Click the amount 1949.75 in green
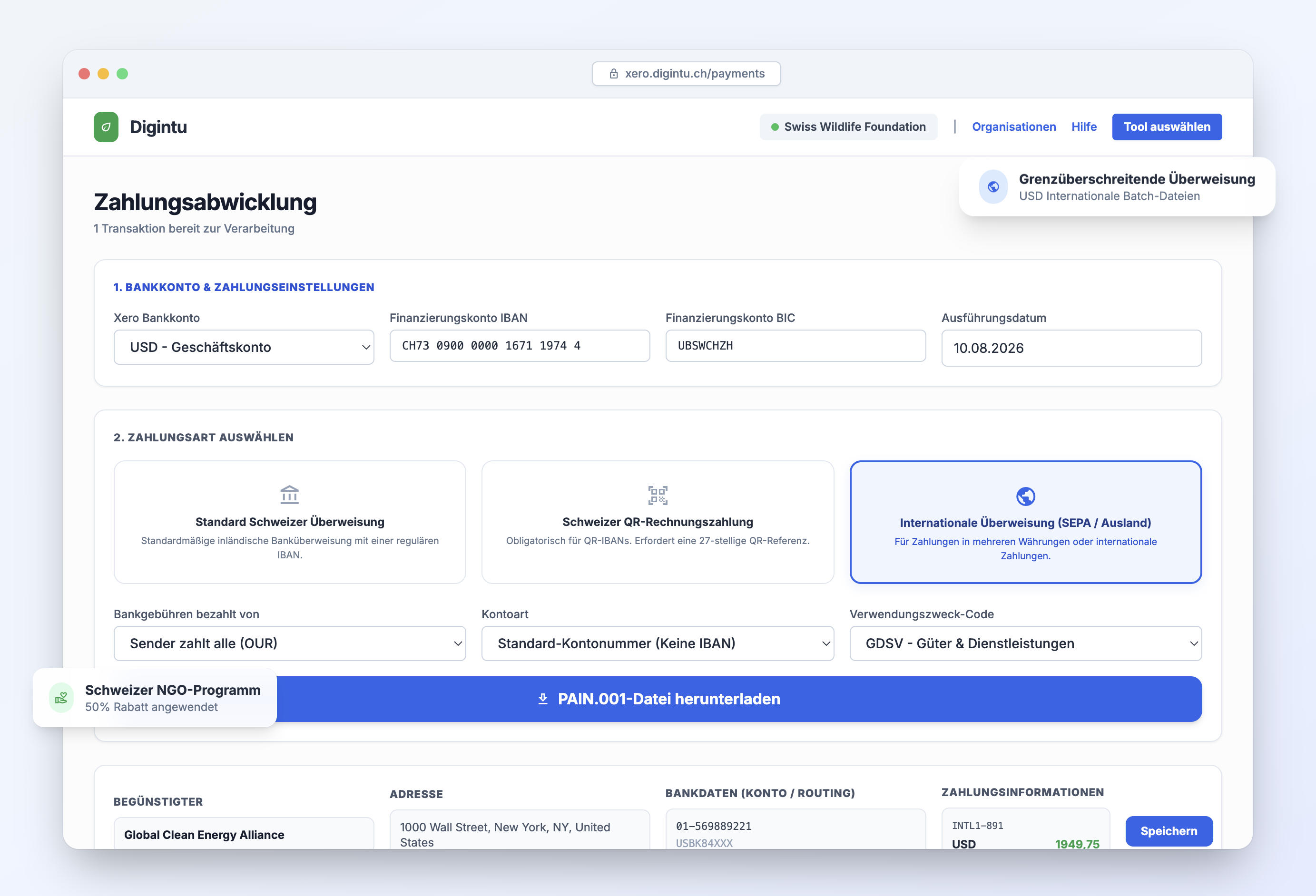 point(1077,844)
